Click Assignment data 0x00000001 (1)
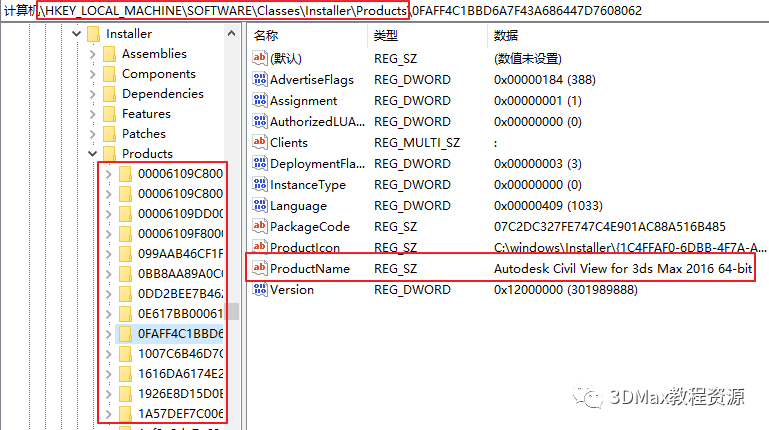 tap(538, 101)
